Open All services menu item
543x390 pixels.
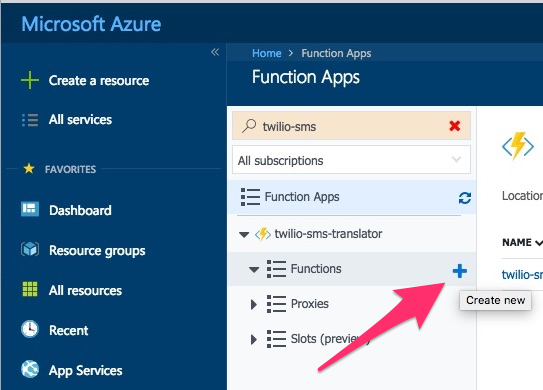[80, 120]
